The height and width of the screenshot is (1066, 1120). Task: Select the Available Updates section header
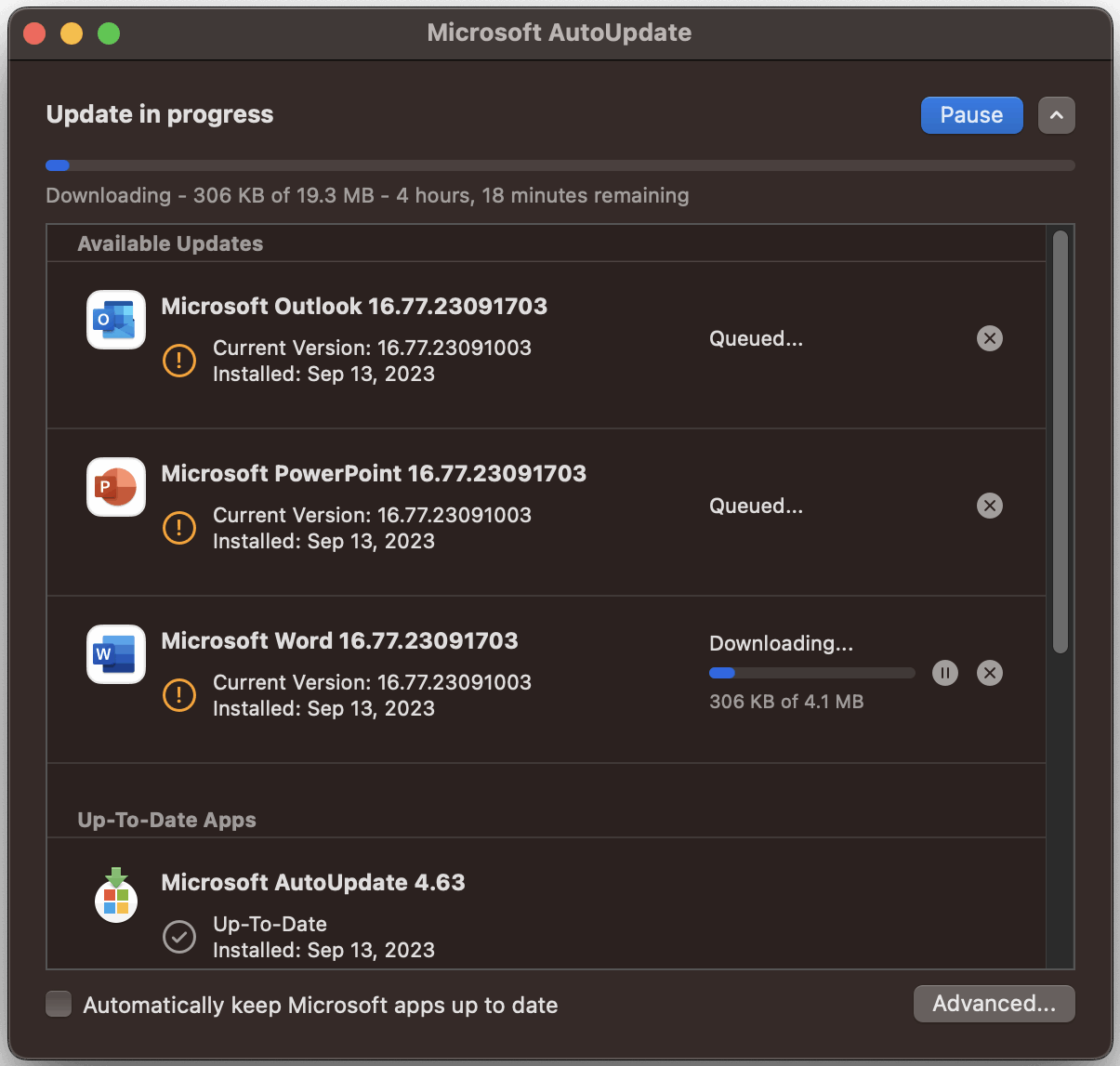[170, 243]
